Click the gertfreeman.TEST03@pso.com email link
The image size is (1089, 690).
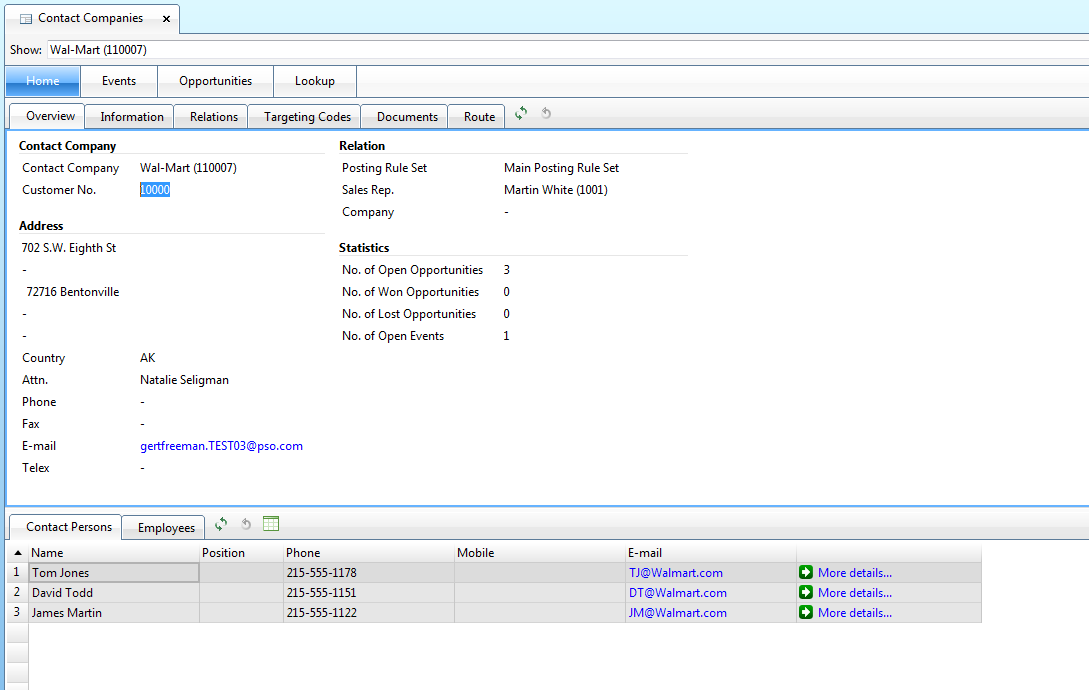221,446
